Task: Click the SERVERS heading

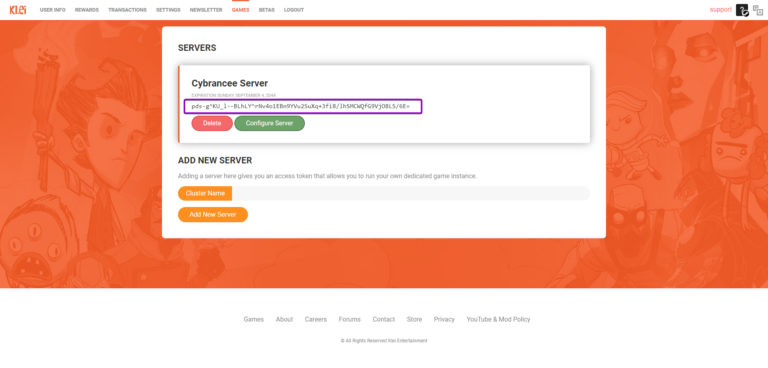Action: pyautogui.click(x=197, y=48)
